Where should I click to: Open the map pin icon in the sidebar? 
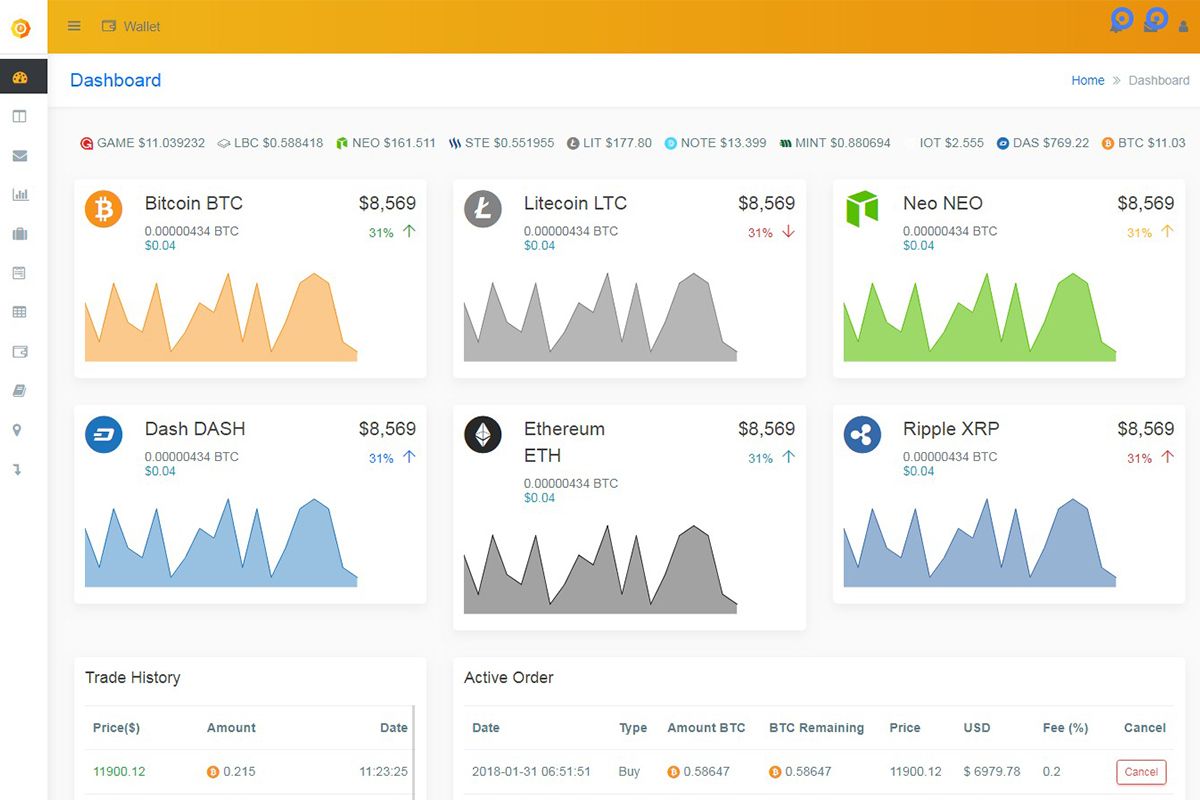point(17,430)
